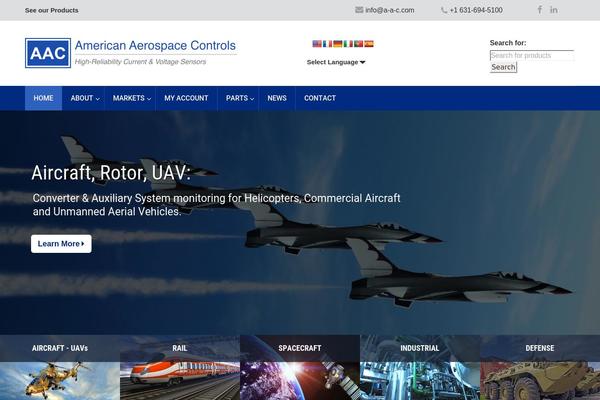Focus the Search for products field
Screen dimensions: 600x400
(x=532, y=56)
